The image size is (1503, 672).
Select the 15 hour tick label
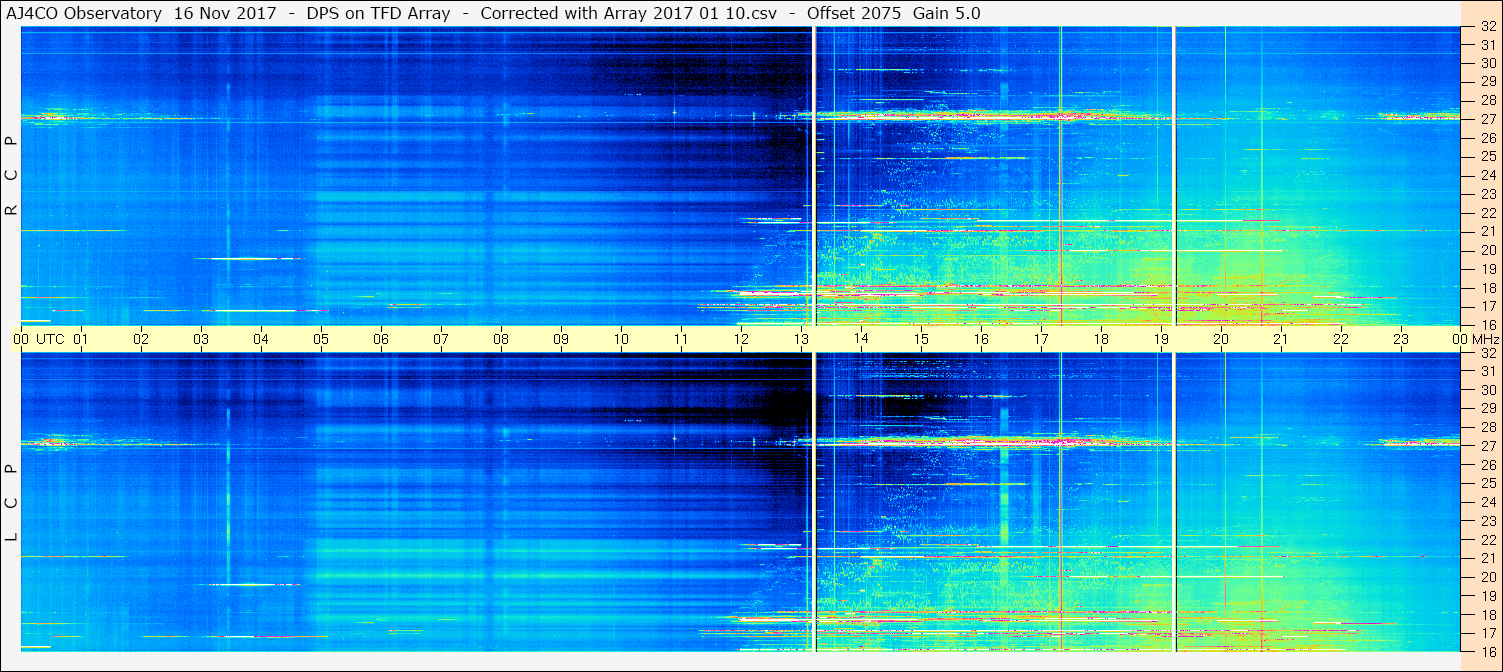(x=921, y=339)
